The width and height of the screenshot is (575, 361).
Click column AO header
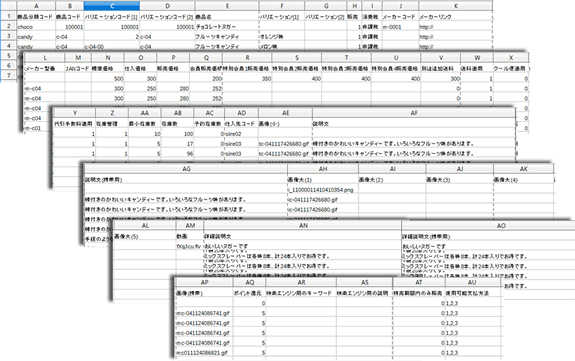tap(501, 226)
